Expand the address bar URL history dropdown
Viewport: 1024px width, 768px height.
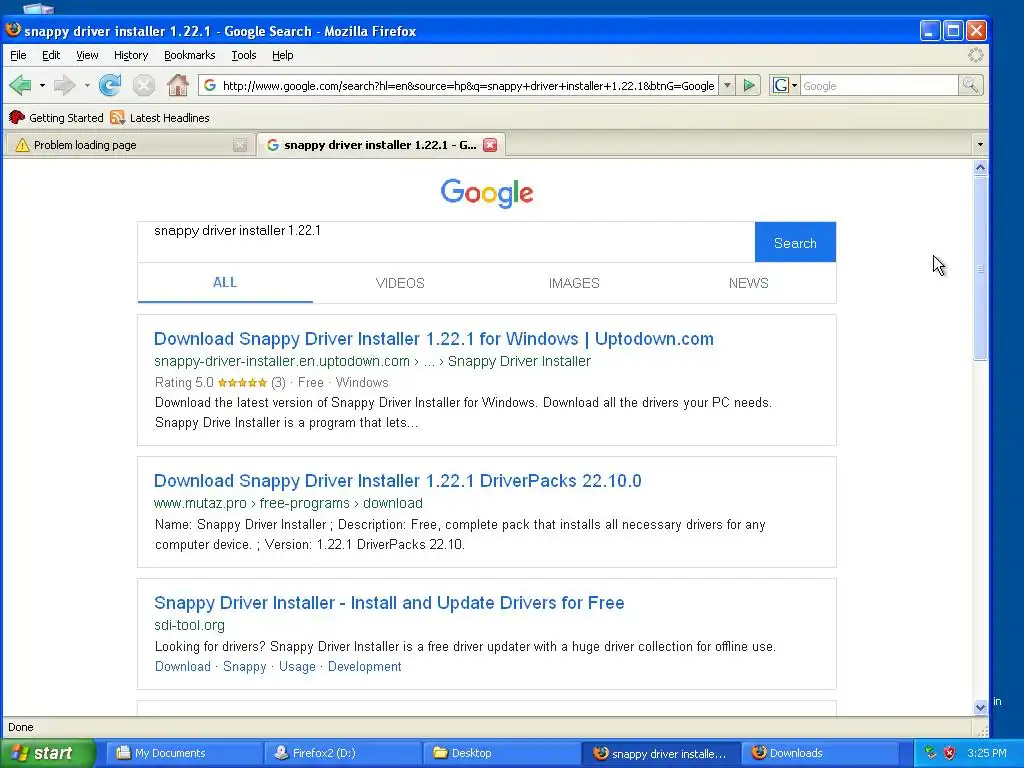pos(727,86)
